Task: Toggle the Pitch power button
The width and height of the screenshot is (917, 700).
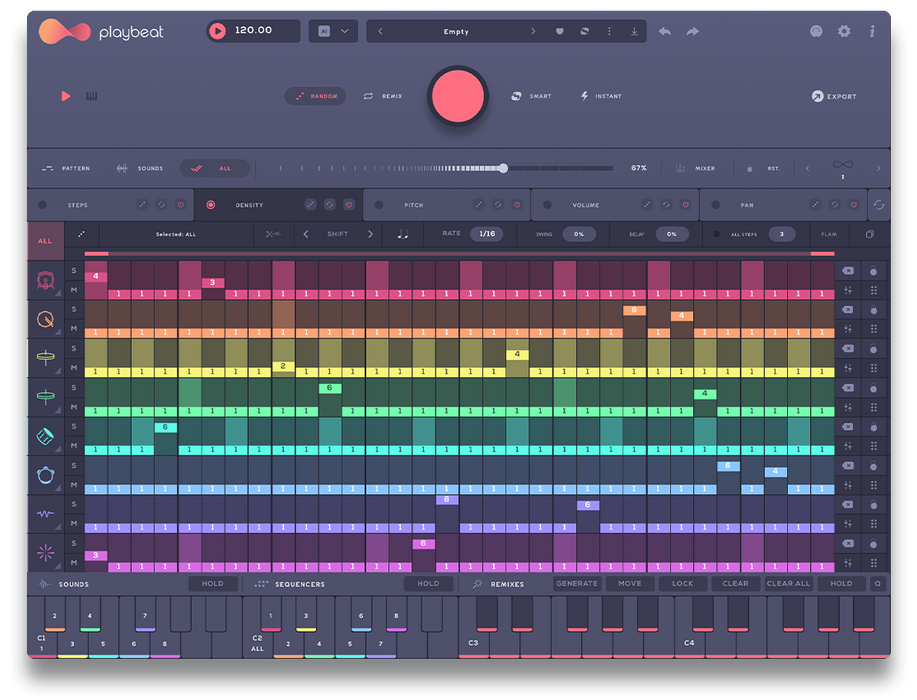Action: pyautogui.click(x=517, y=205)
